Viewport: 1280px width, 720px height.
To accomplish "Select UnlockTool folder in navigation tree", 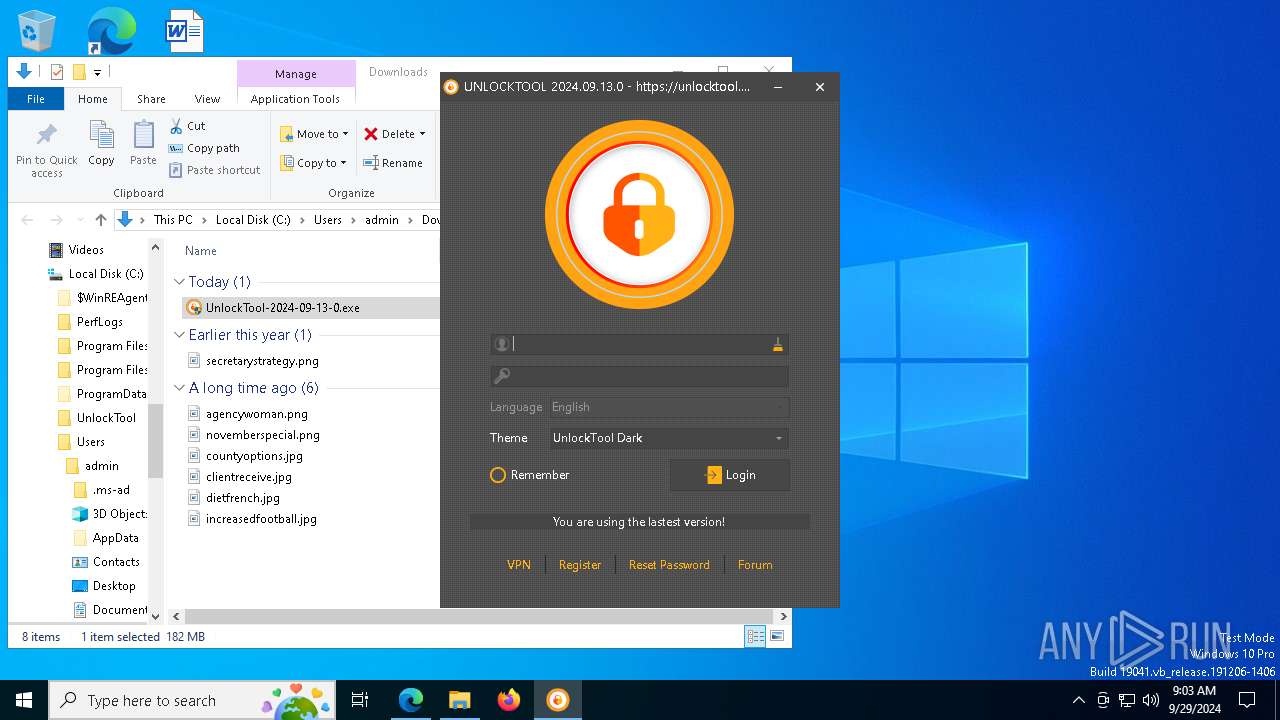I will (x=106, y=418).
